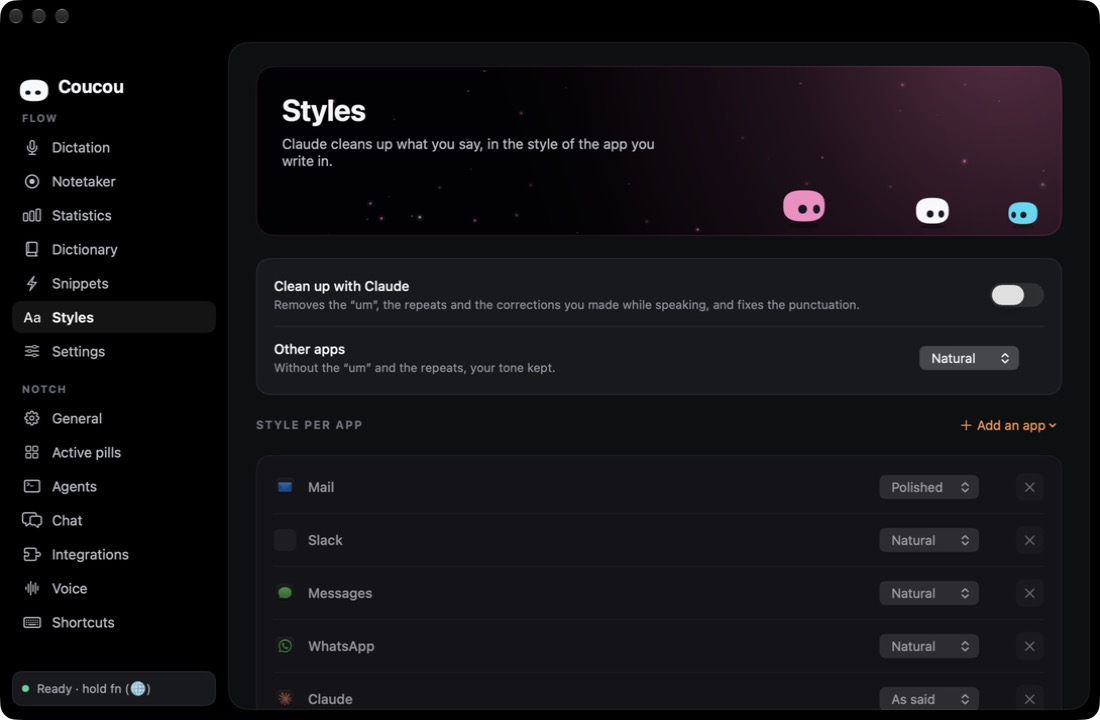Click the Settings sliders icon

tap(32, 352)
